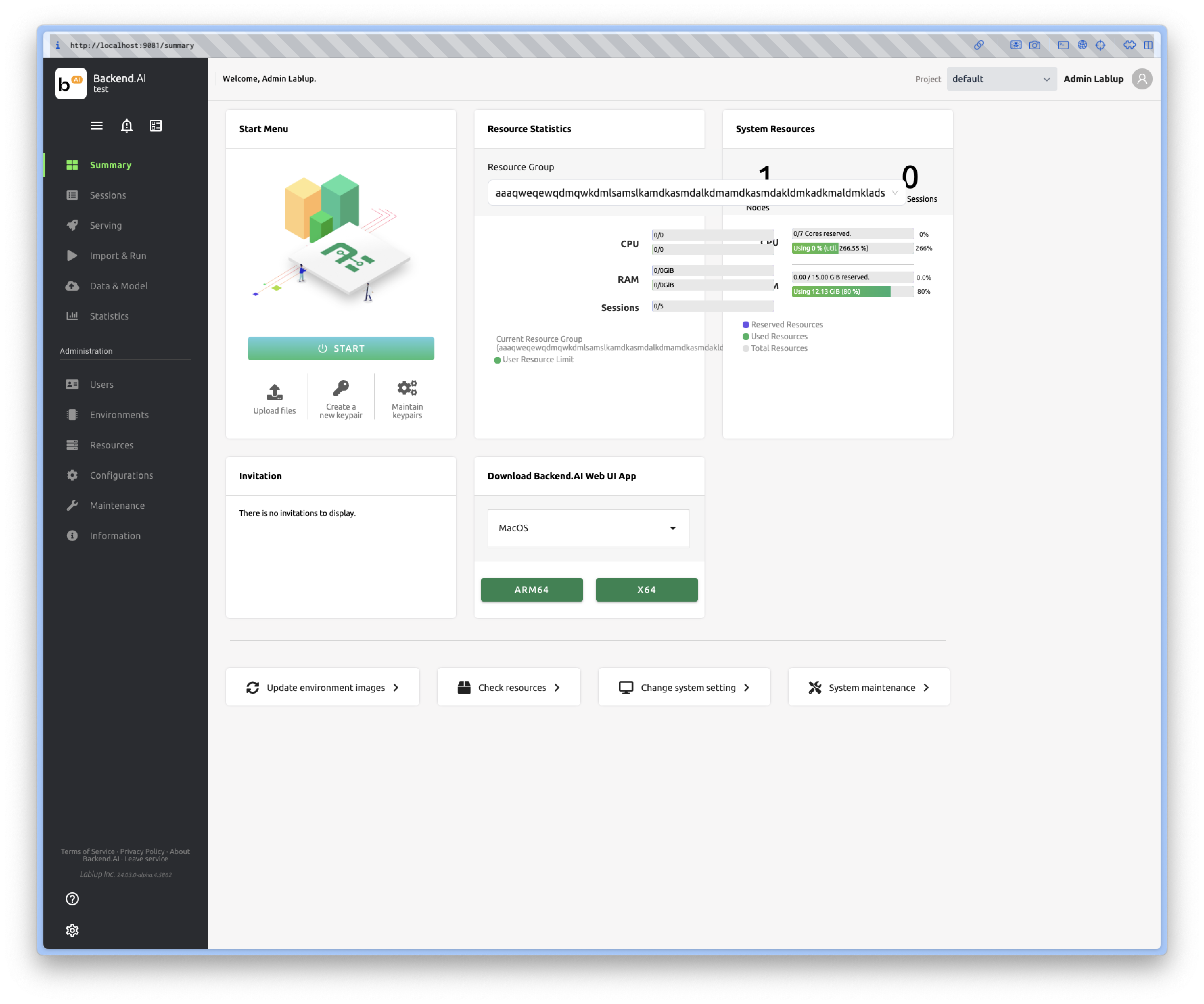Viewport: 1204px width, 1004px height.
Task: Open the settings gear at sidebar bottom
Action: tap(72, 930)
